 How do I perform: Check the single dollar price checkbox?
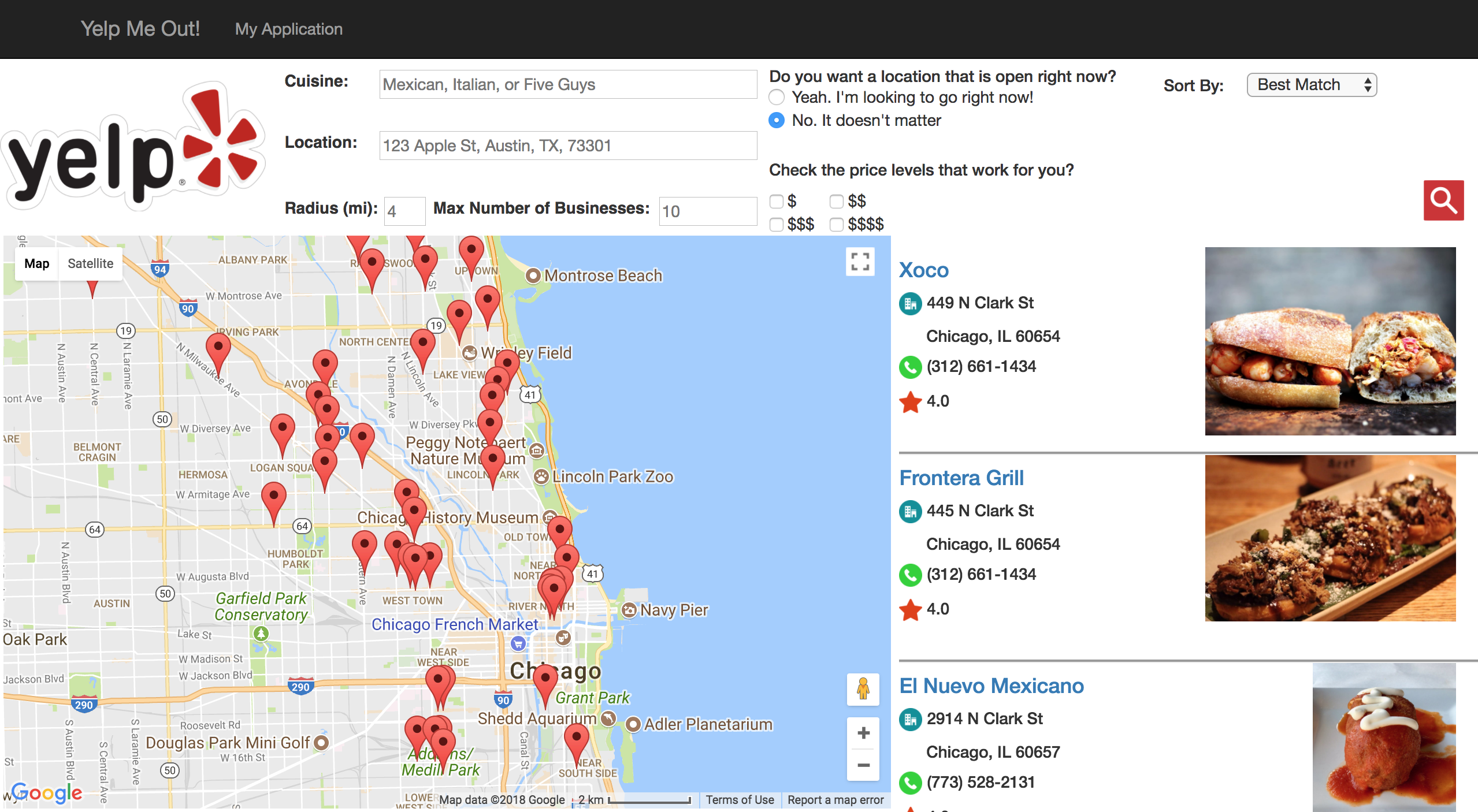coord(777,201)
